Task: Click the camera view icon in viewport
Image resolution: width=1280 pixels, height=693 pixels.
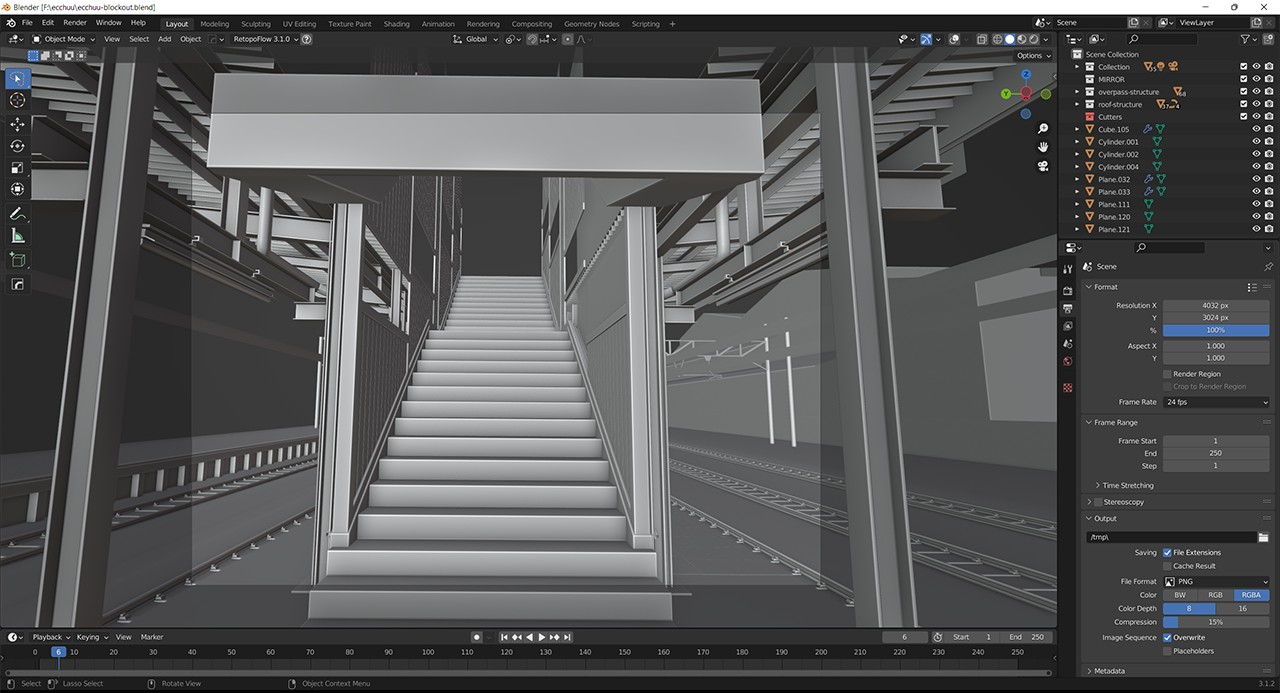Action: 1042,167
